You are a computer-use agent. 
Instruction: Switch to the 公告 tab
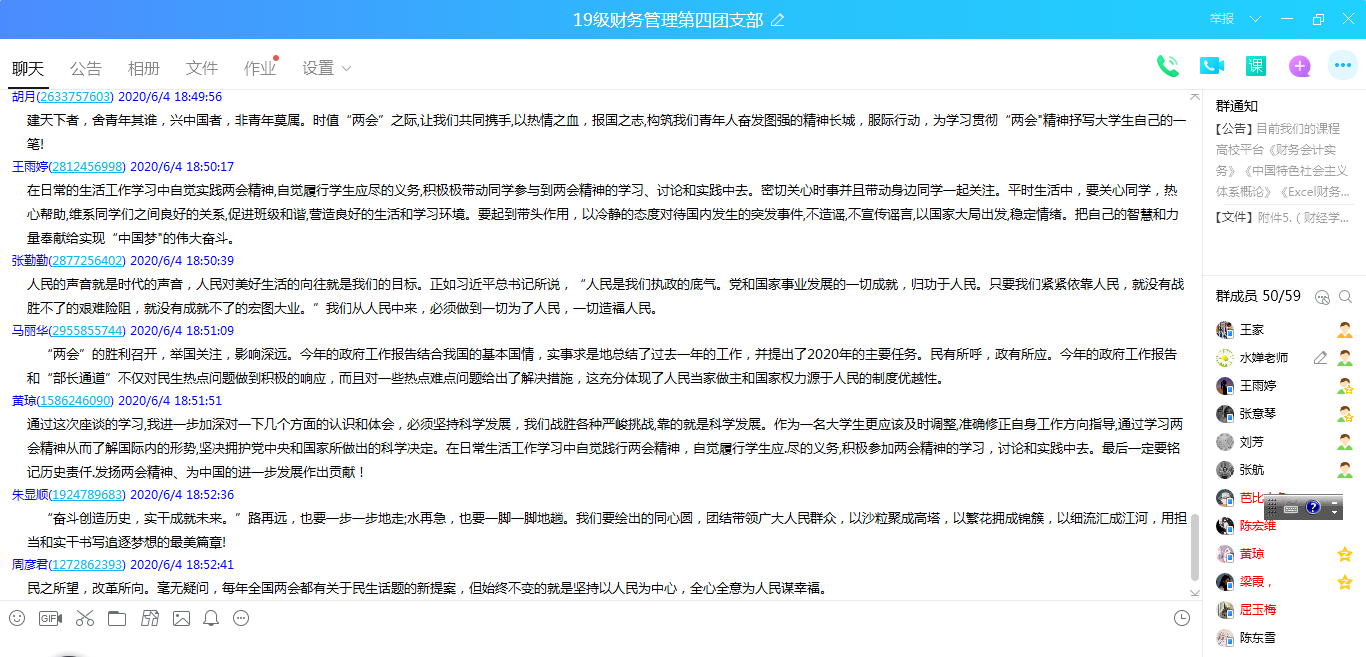point(86,68)
